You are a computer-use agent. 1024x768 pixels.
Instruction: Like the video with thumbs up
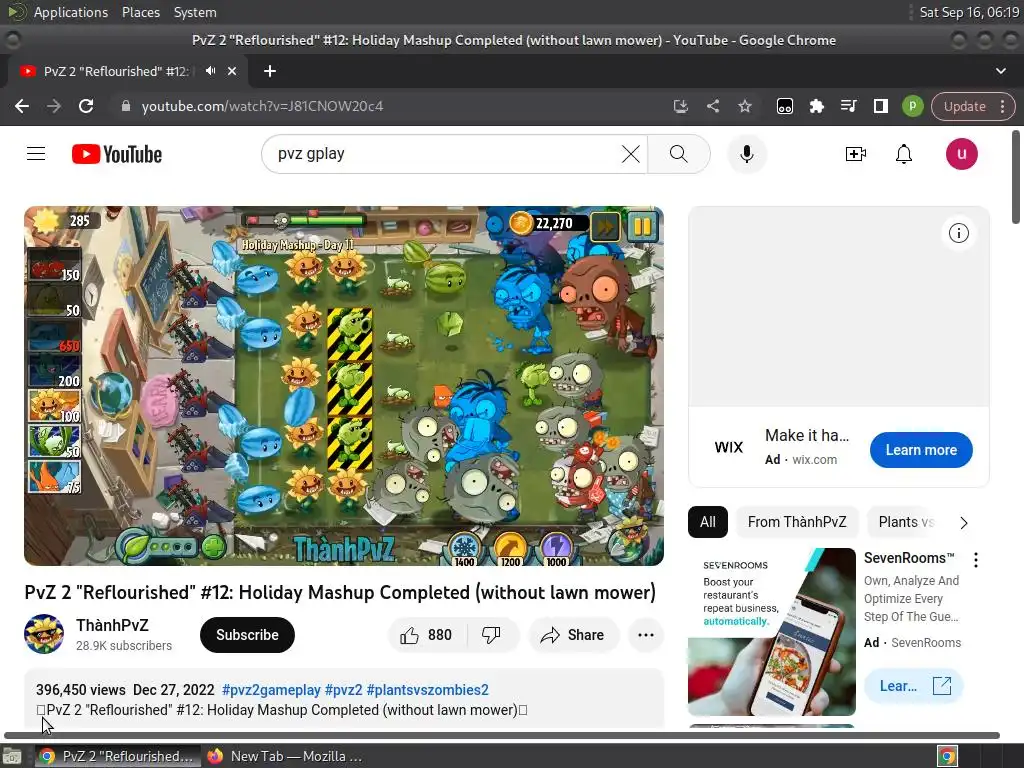tap(427, 635)
